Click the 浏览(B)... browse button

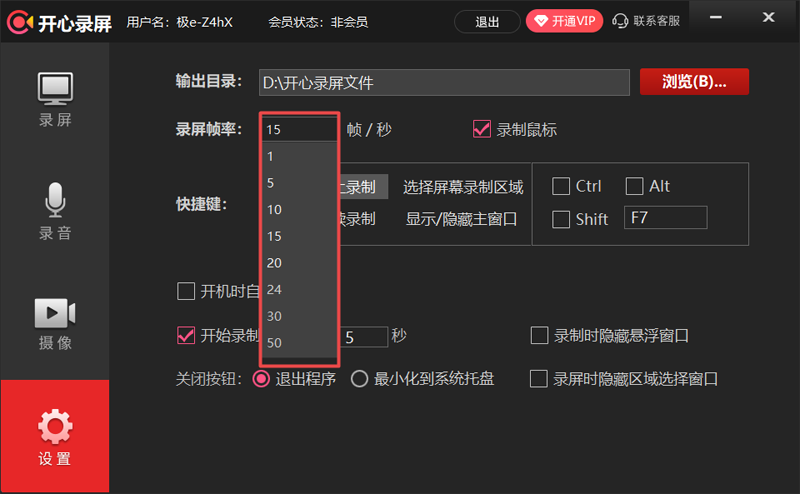click(694, 82)
